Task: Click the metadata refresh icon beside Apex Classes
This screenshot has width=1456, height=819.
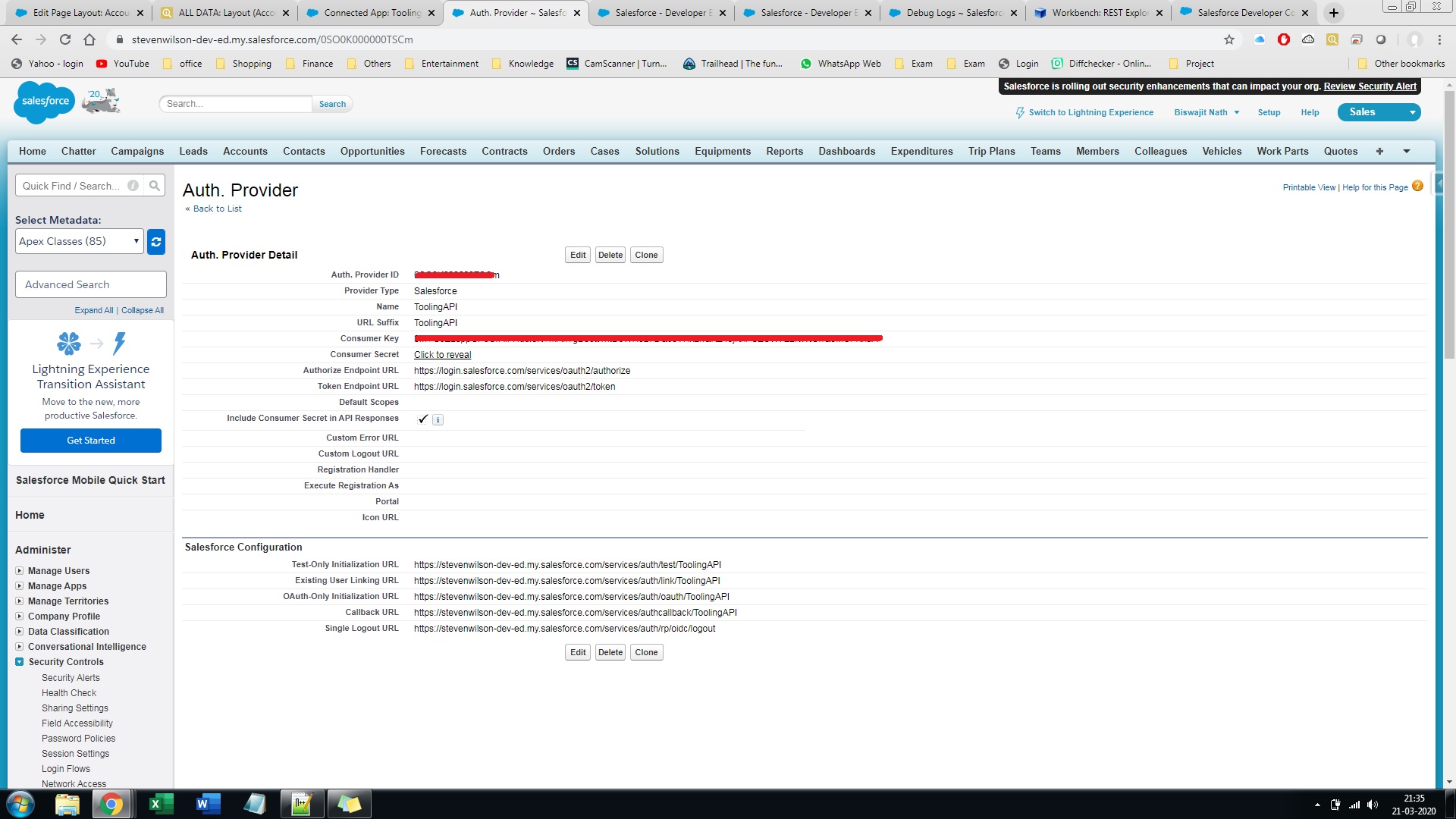Action: coord(156,241)
